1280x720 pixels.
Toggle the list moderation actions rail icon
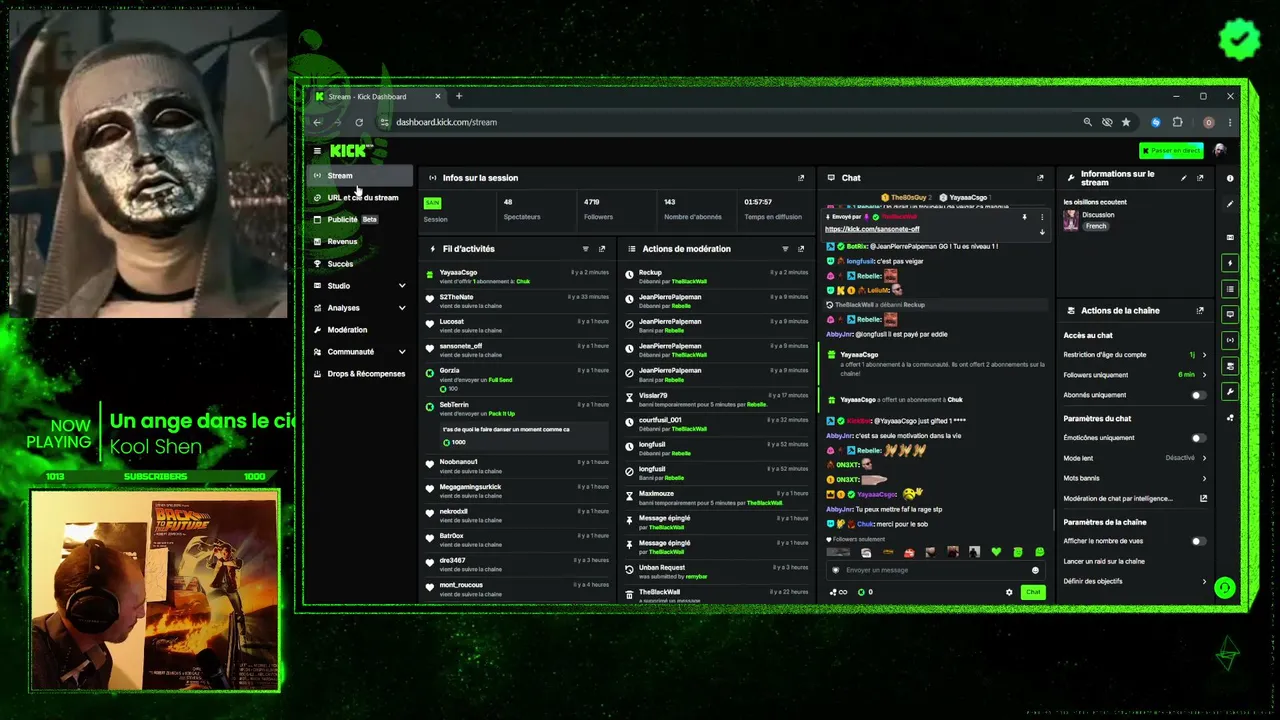point(1230,289)
